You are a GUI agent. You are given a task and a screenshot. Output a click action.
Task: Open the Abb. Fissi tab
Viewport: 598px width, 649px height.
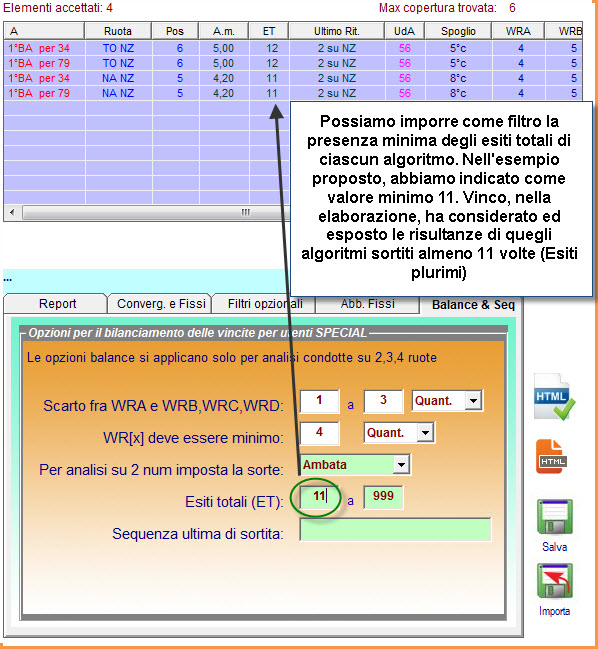pyautogui.click(x=367, y=304)
